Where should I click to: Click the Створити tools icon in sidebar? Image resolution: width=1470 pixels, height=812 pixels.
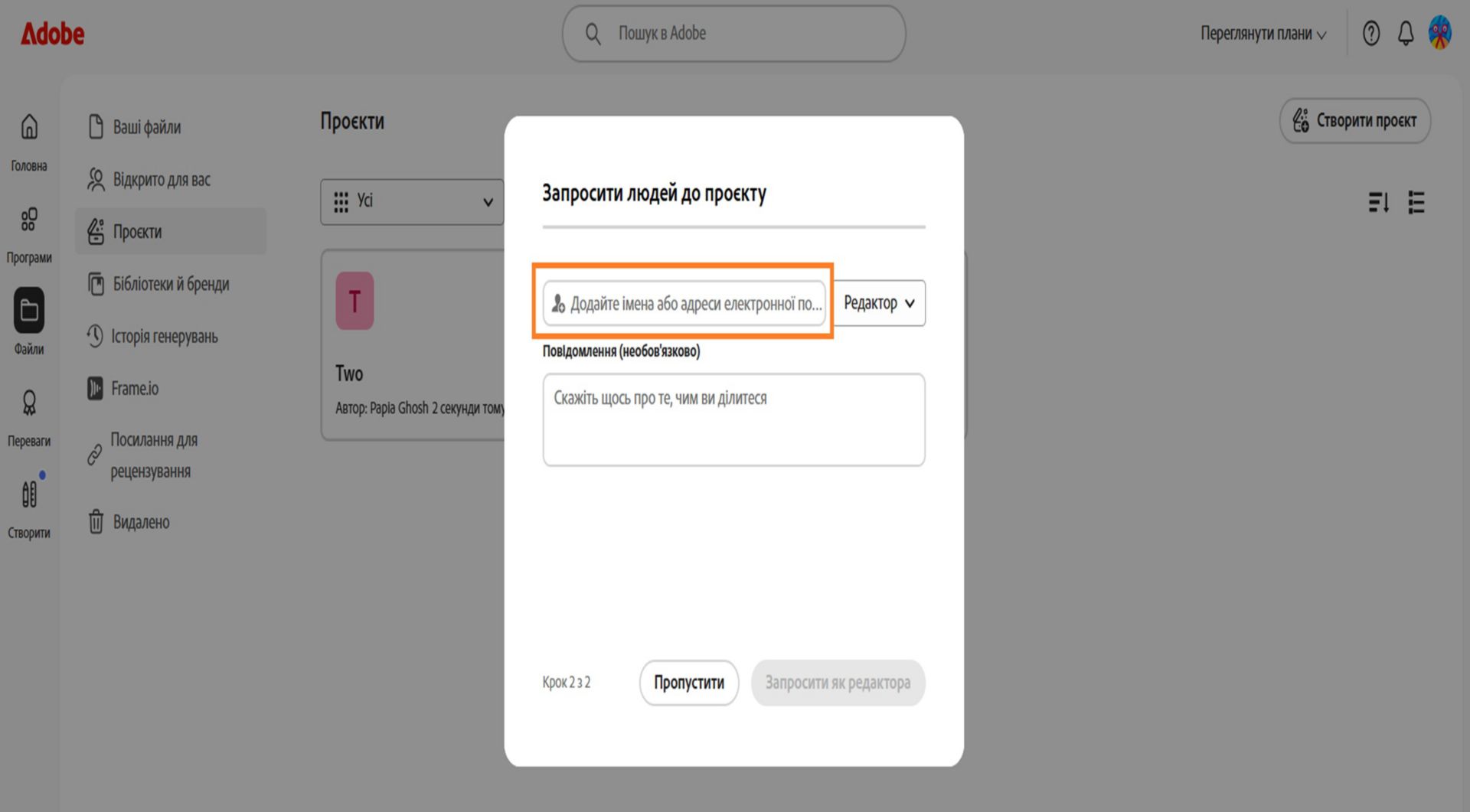29,494
